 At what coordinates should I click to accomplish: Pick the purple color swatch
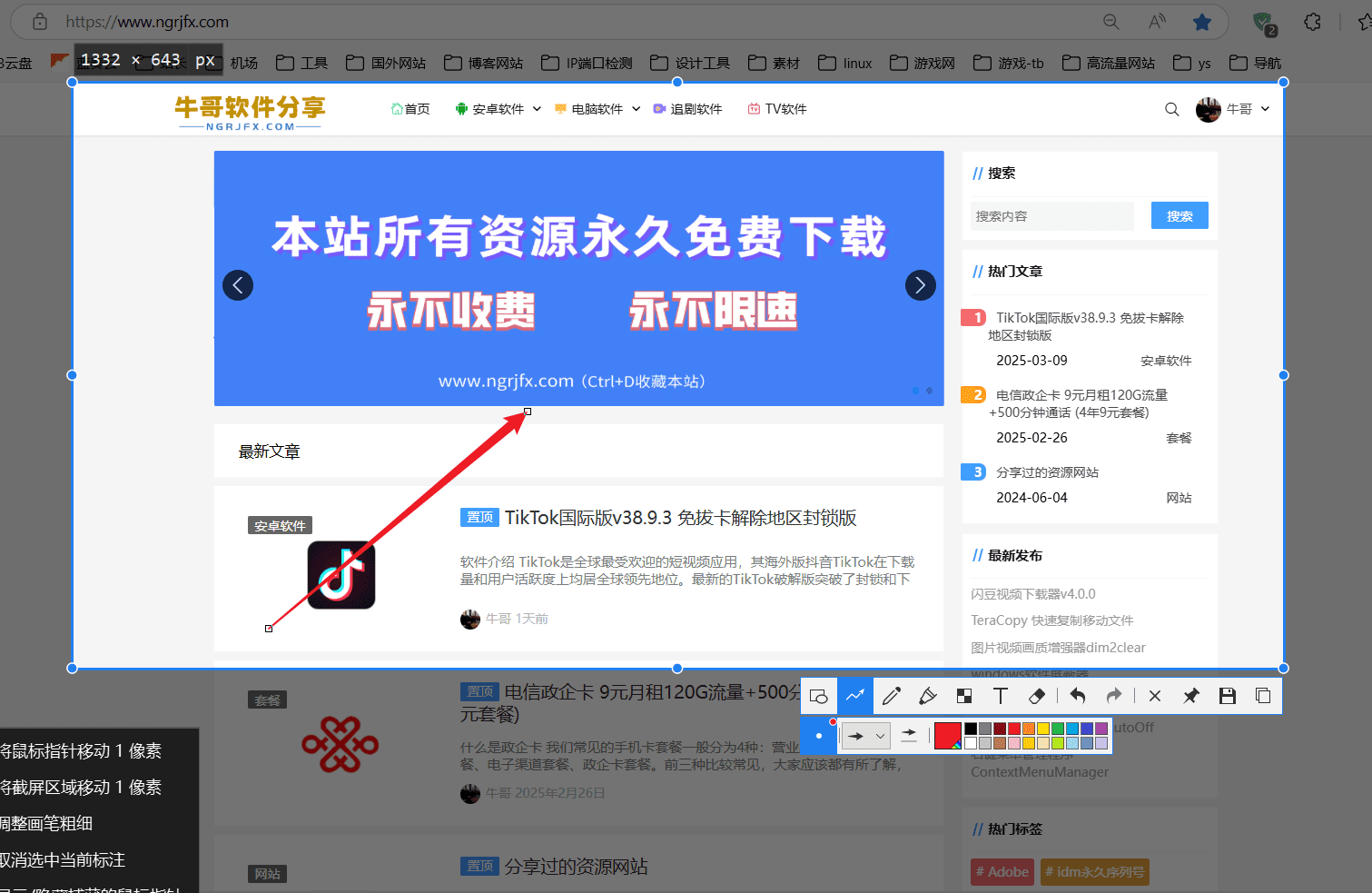point(1101,729)
